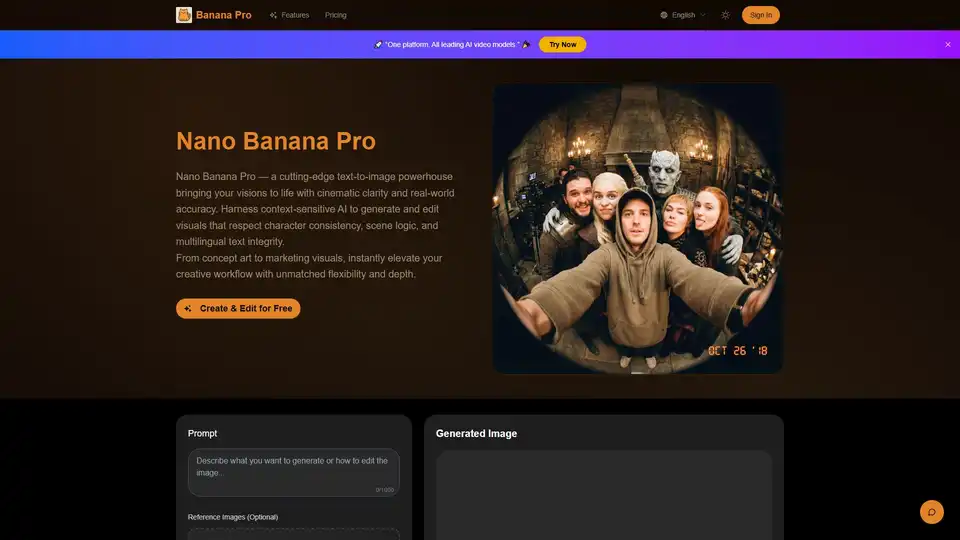This screenshot has height=540, width=960.
Task: Open the Banana Pro home link text
Action: [223, 15]
